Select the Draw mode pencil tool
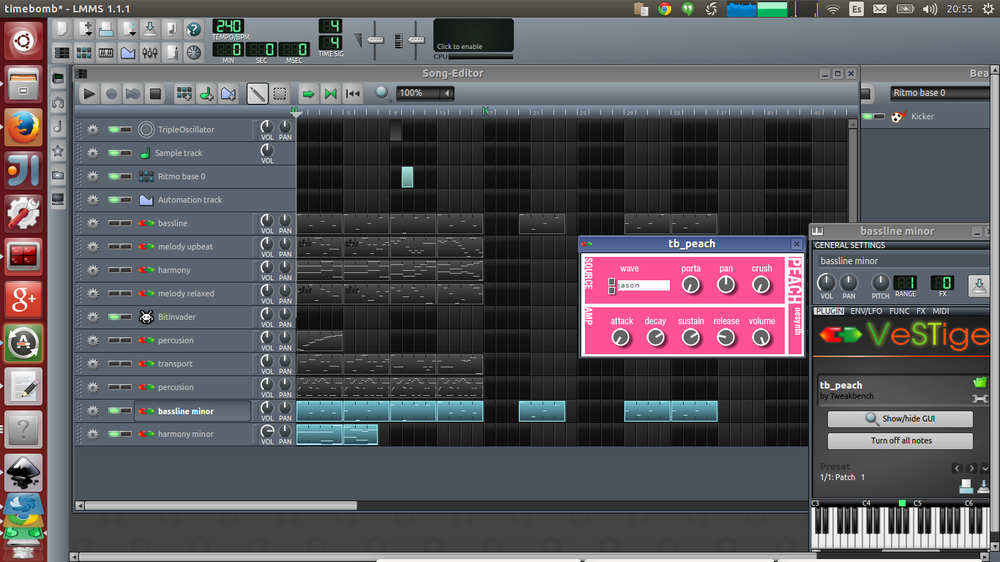The height and width of the screenshot is (562, 1000). [258, 94]
